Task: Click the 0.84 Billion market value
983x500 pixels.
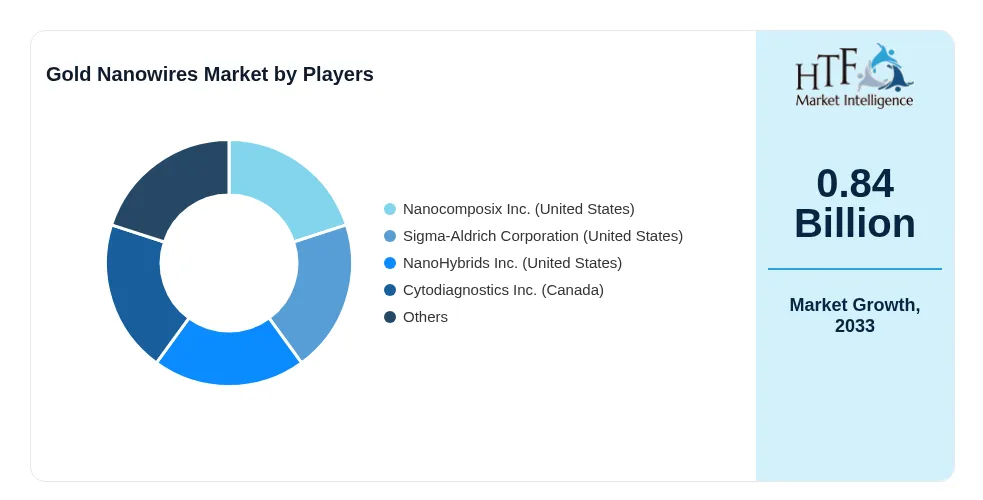Action: [854, 203]
